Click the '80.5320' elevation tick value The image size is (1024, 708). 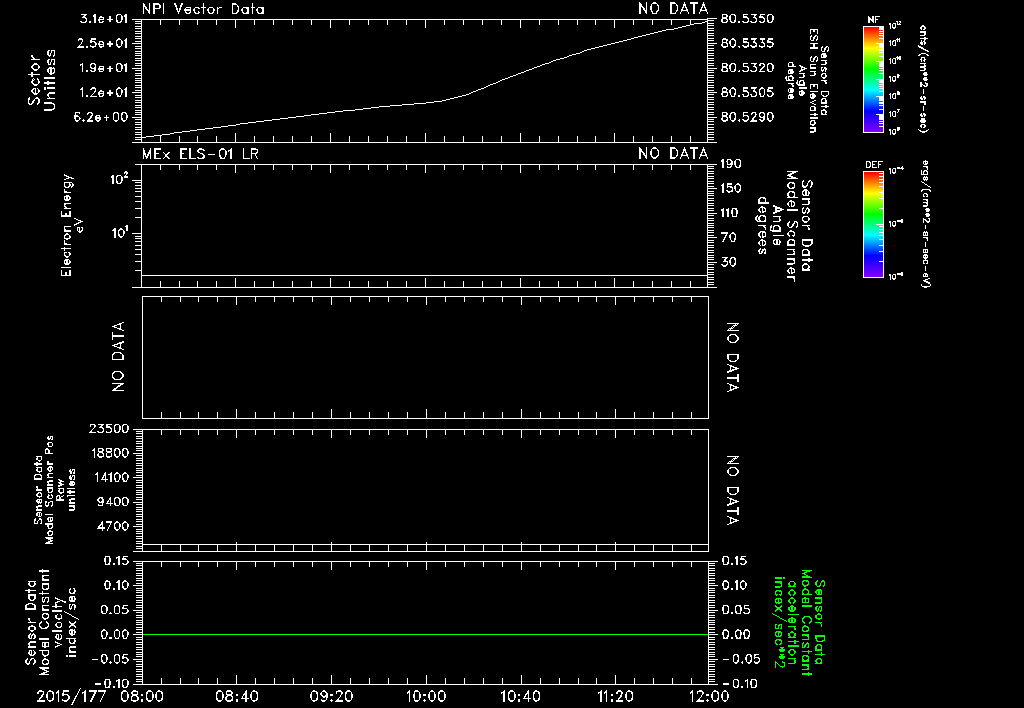point(747,68)
